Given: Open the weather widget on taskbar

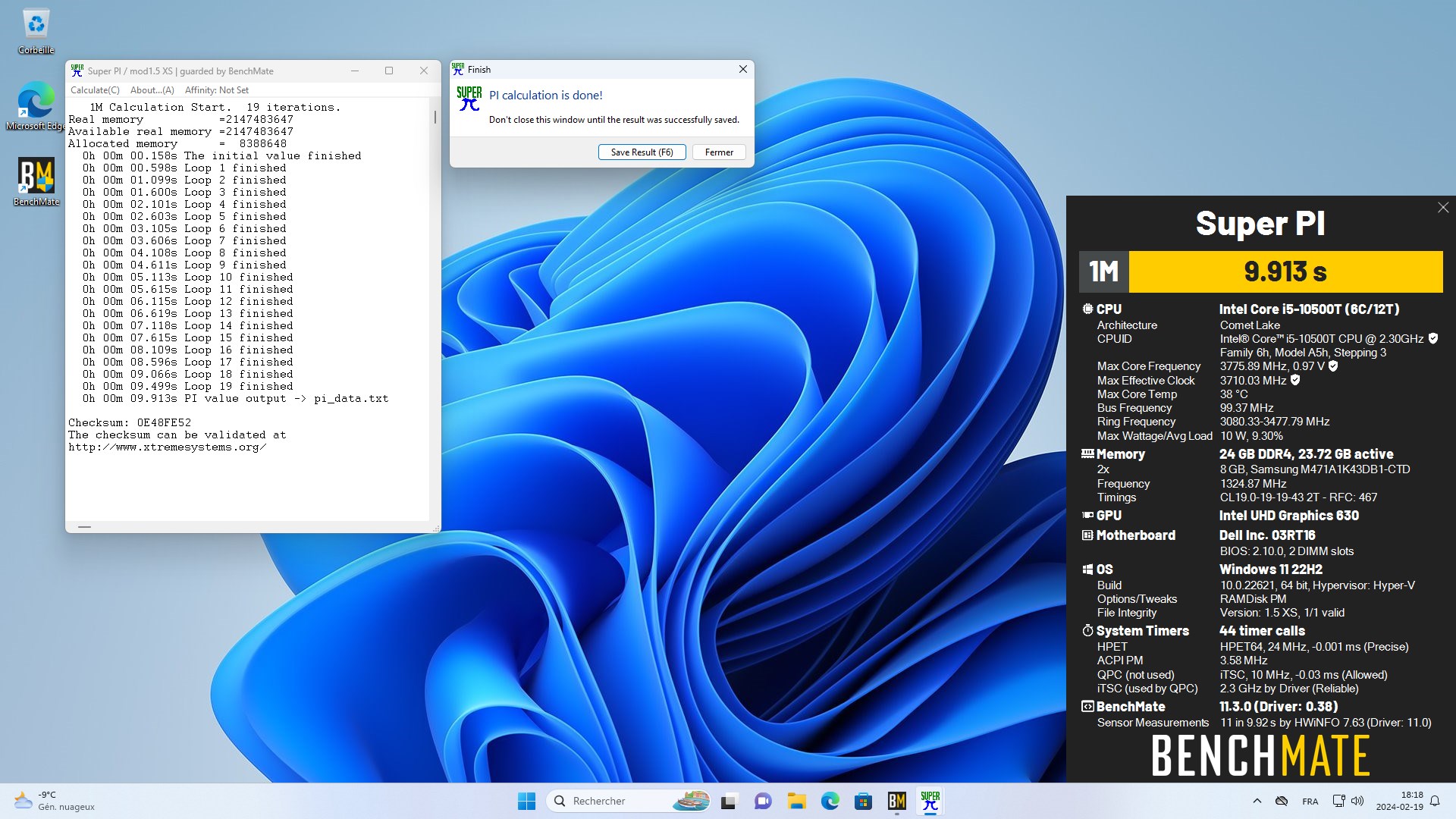Looking at the screenshot, I should (55, 801).
